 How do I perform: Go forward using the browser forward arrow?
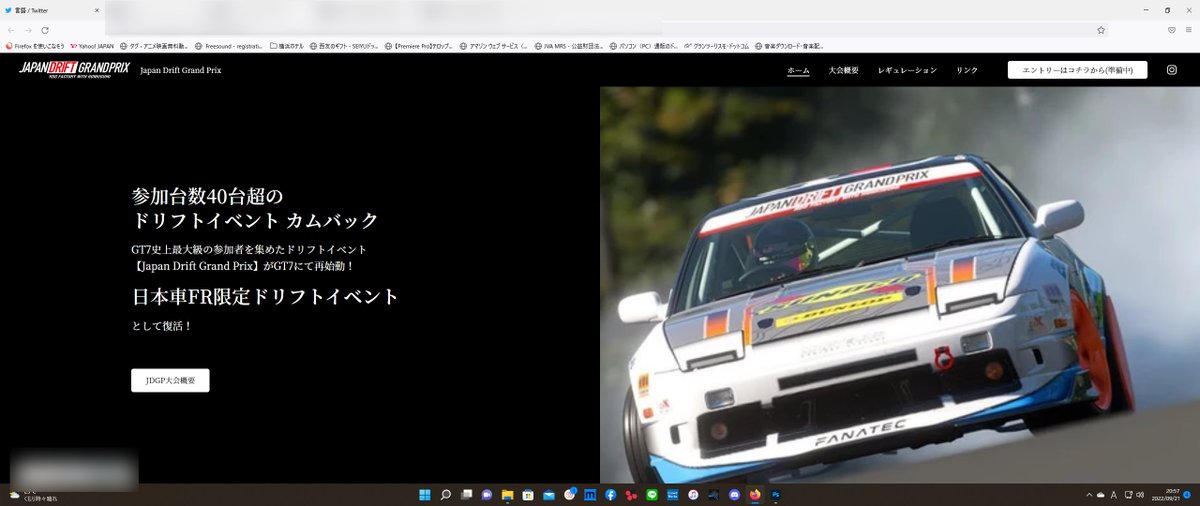coord(28,30)
